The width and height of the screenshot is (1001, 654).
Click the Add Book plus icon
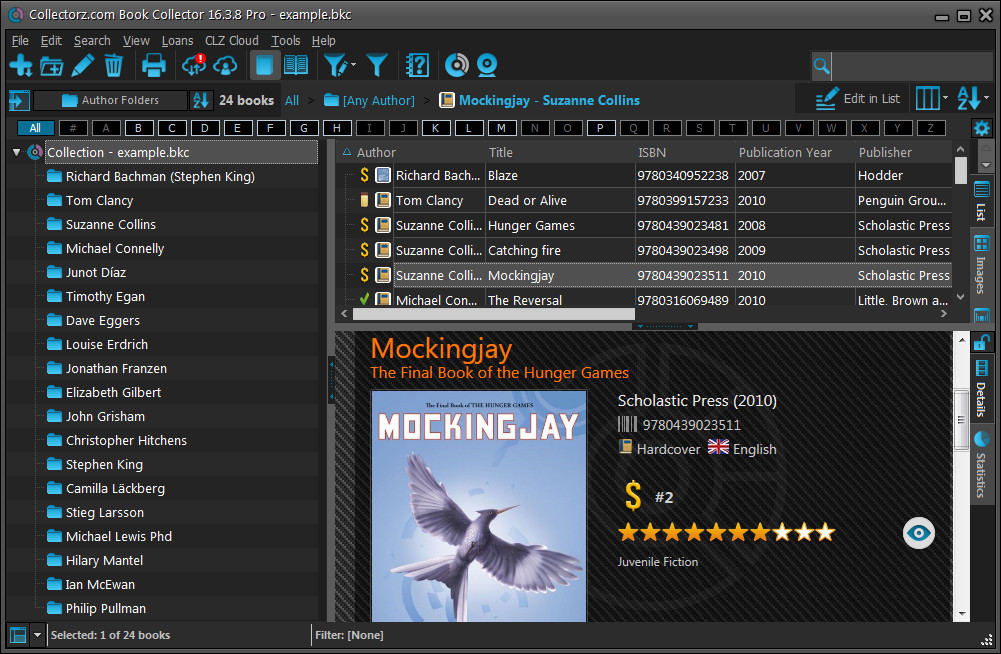pyautogui.click(x=21, y=65)
